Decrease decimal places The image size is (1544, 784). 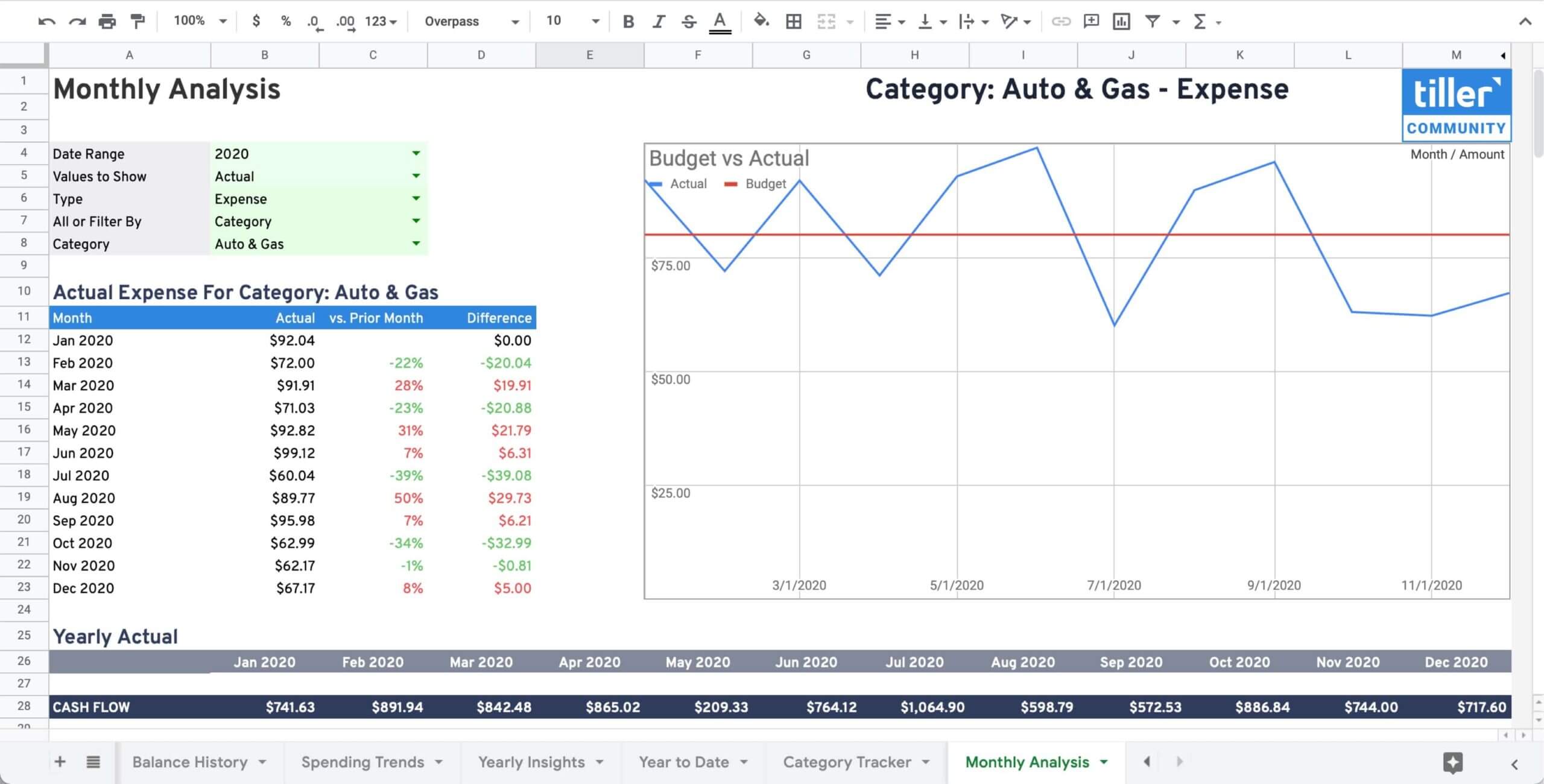[x=315, y=22]
